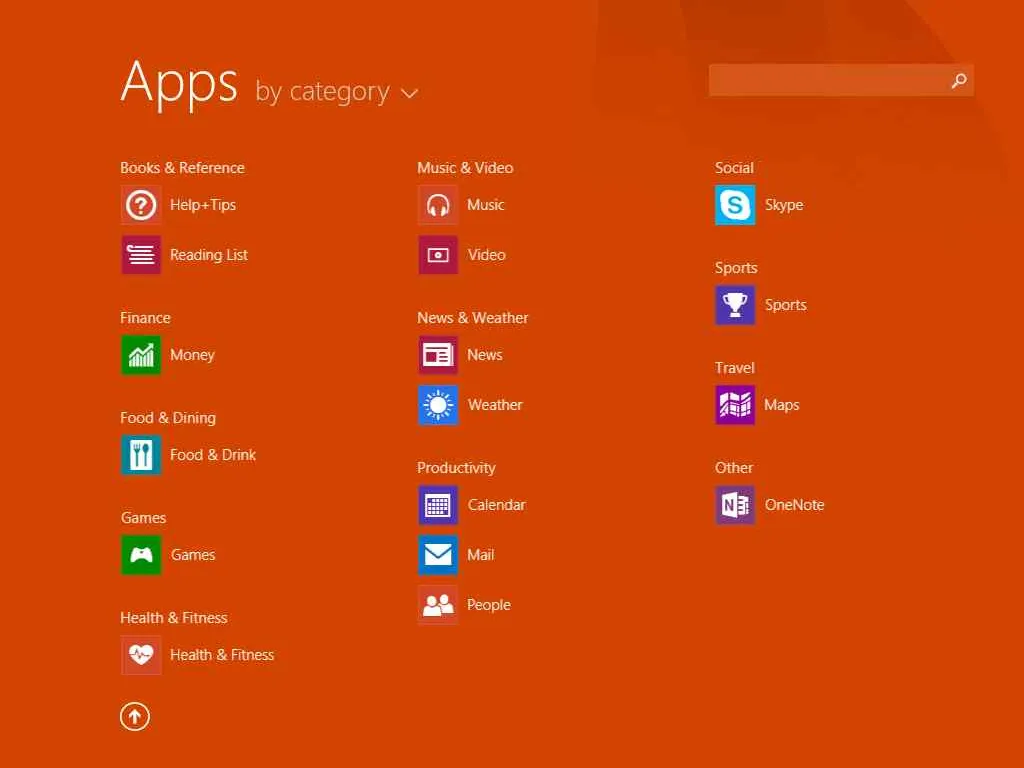This screenshot has width=1024, height=768.
Task: Open the Mail envelope icon
Action: (438, 555)
